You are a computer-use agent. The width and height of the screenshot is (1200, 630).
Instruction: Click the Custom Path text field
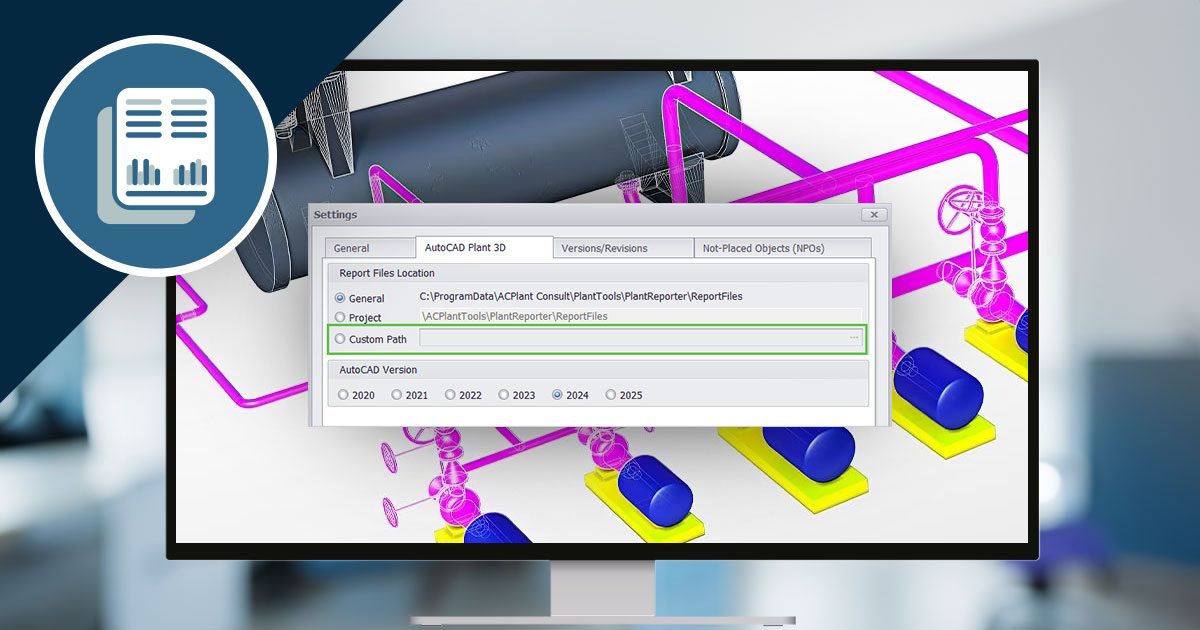[x=630, y=339]
